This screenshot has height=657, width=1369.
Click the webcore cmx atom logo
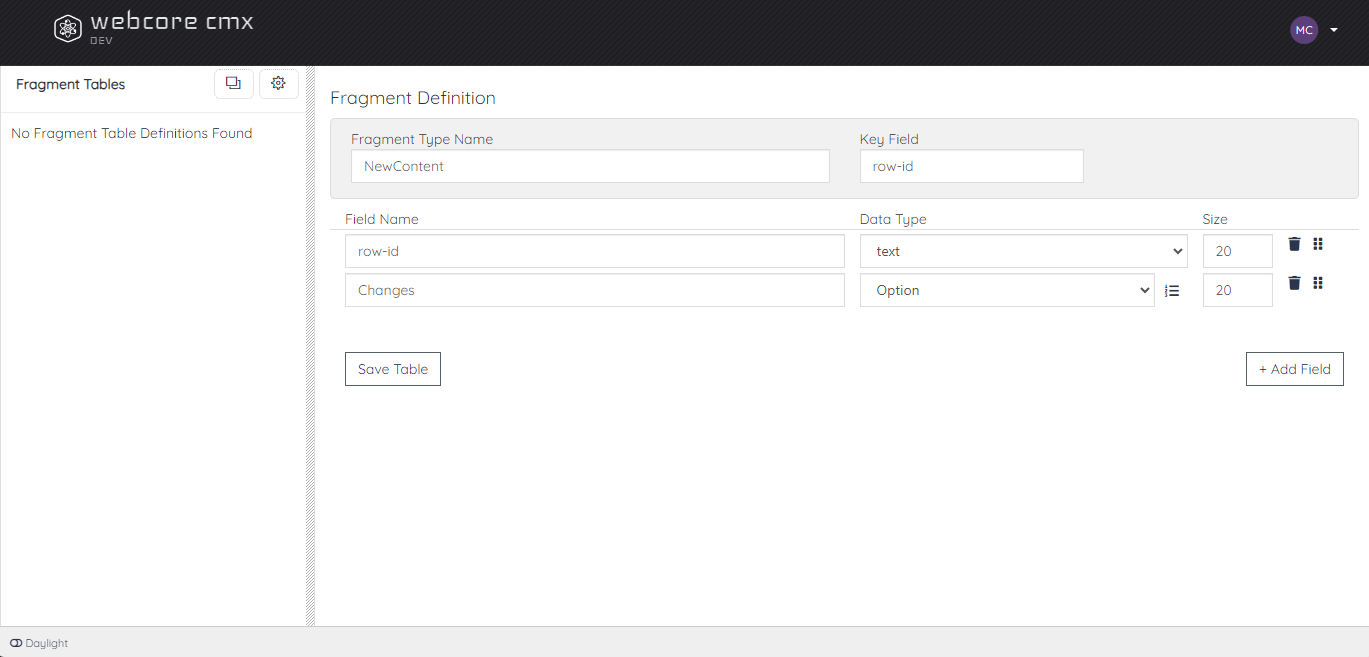click(68, 29)
